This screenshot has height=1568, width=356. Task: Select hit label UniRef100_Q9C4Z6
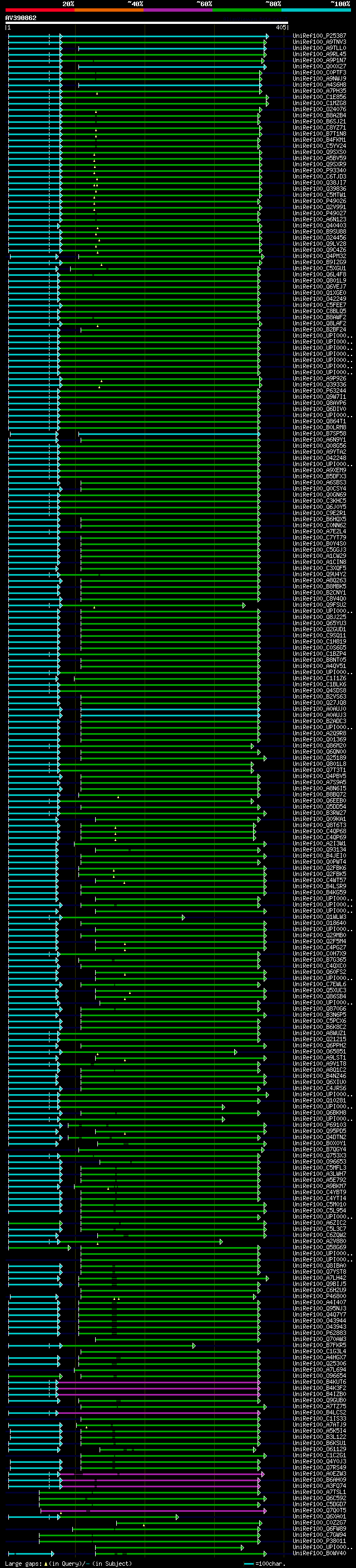click(x=319, y=250)
